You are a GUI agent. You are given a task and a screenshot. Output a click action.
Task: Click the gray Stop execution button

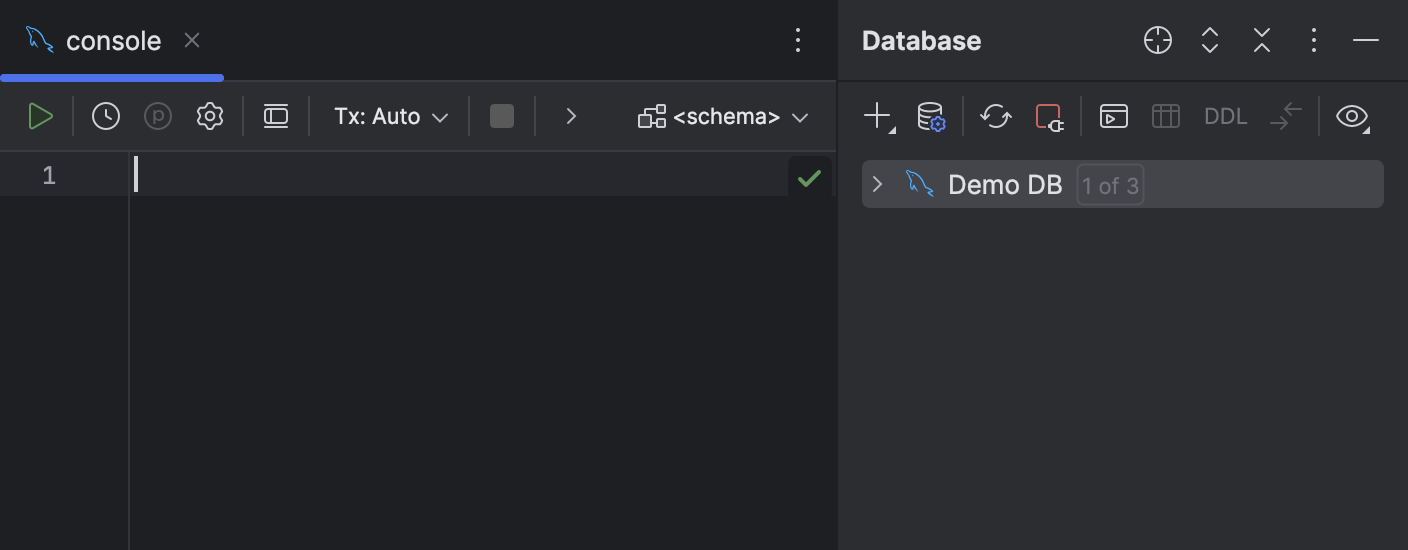502,117
